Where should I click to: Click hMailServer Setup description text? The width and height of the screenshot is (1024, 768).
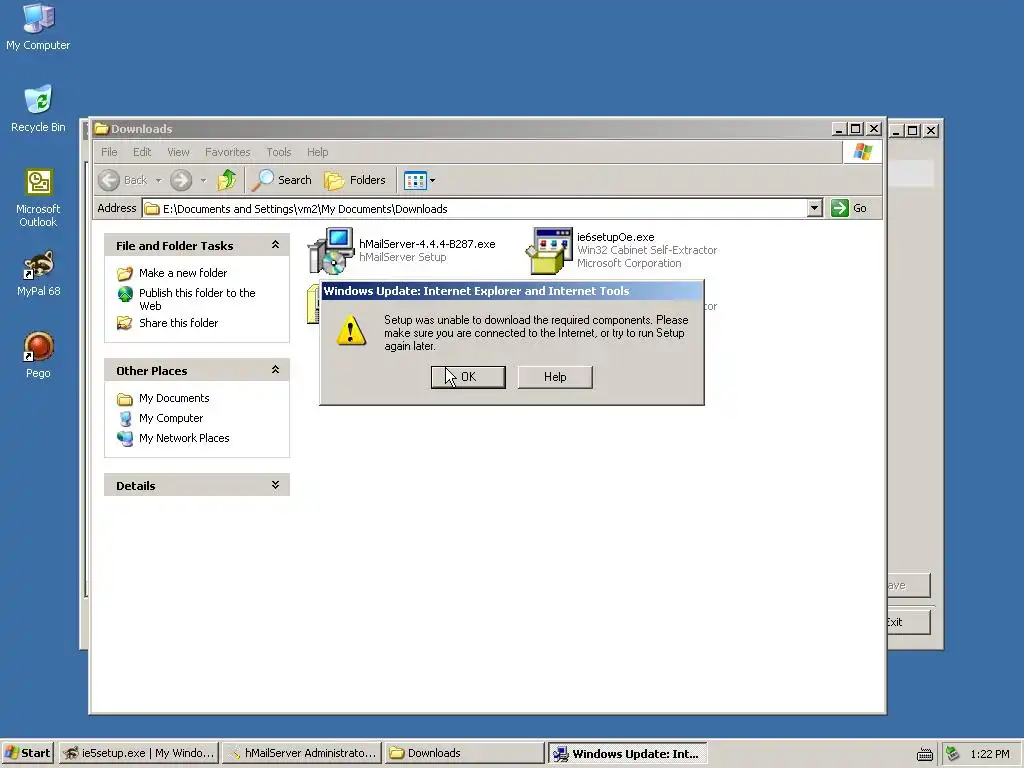pyautogui.click(x=403, y=257)
